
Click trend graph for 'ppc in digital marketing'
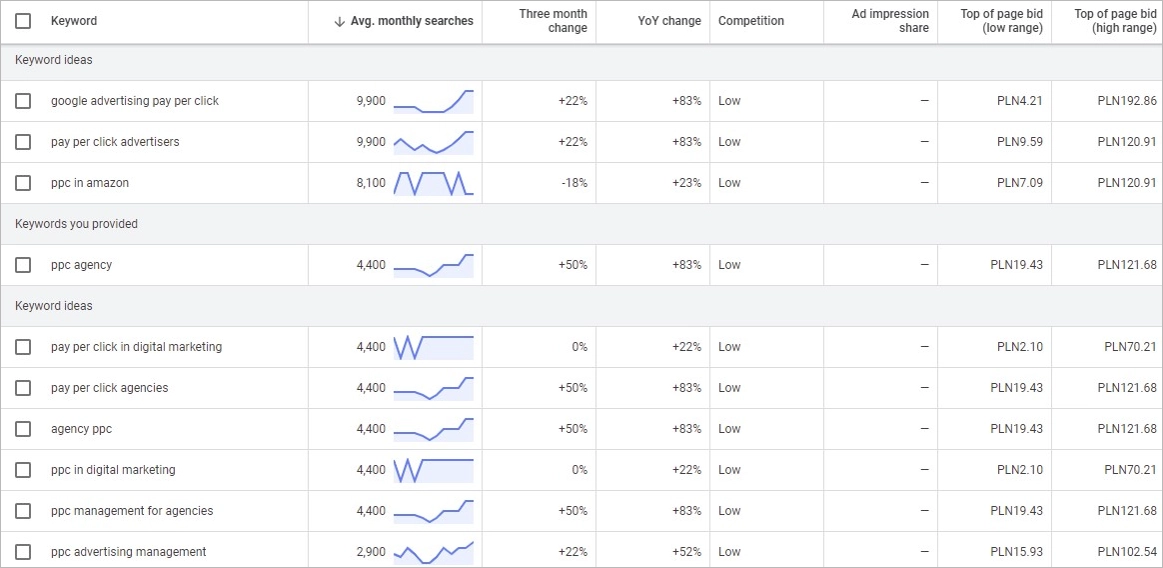point(433,470)
